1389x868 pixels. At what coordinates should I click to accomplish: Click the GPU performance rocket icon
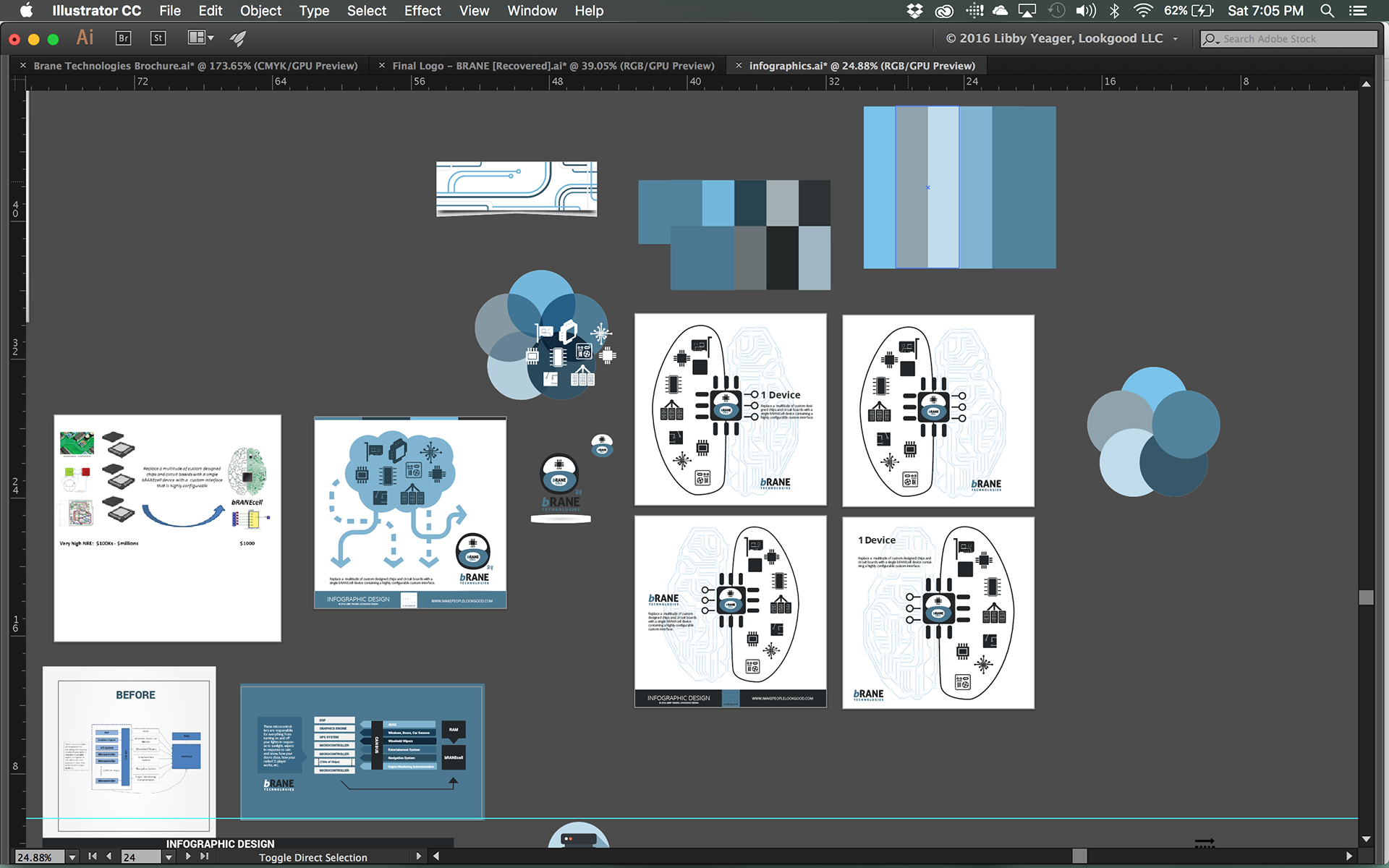pos(238,38)
